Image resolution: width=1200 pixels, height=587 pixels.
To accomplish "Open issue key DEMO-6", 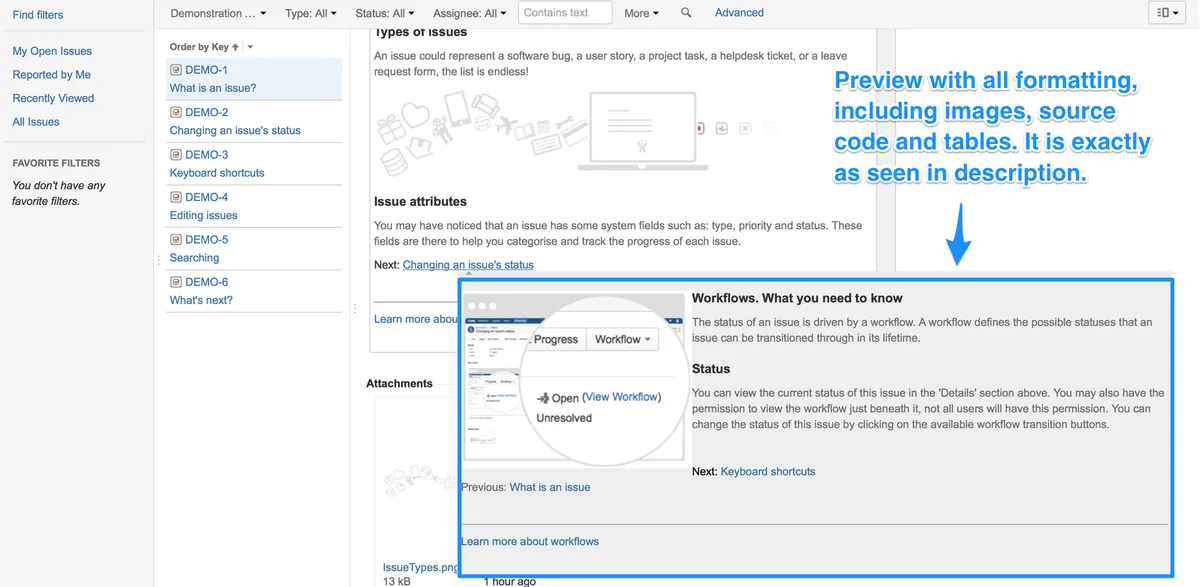I will coord(206,282).
